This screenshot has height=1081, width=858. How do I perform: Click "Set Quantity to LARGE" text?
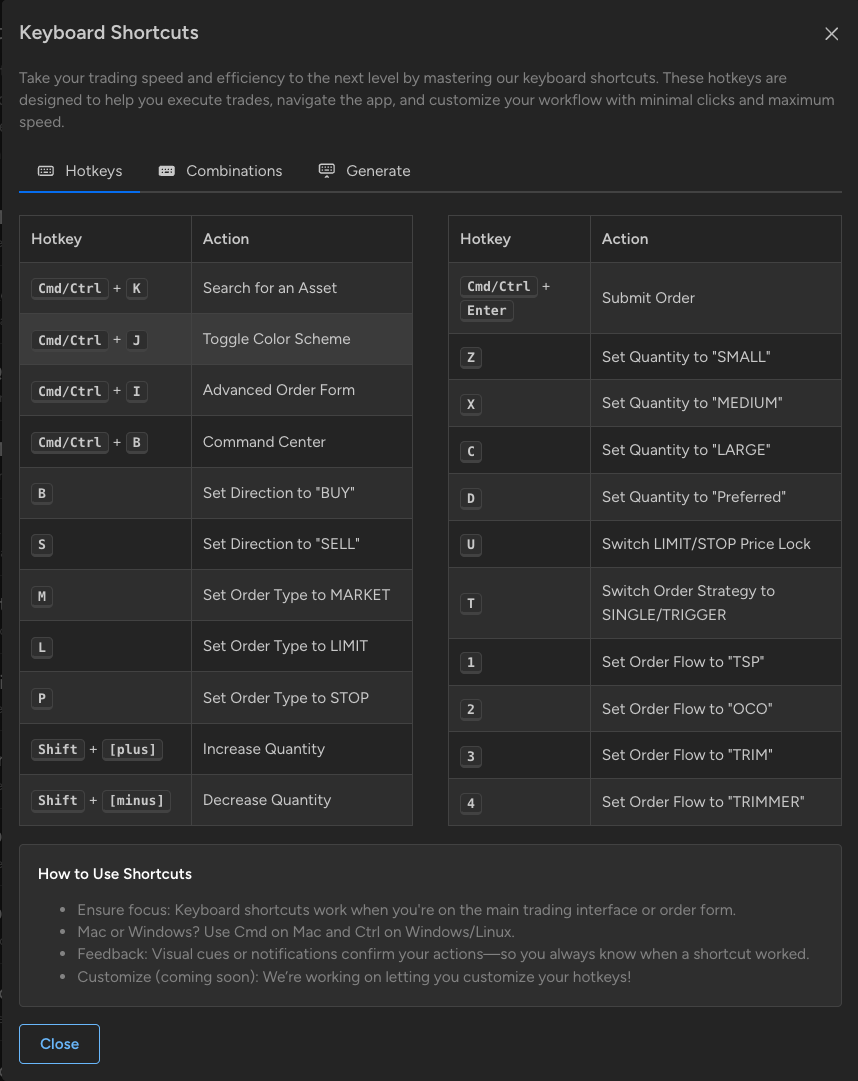point(686,450)
